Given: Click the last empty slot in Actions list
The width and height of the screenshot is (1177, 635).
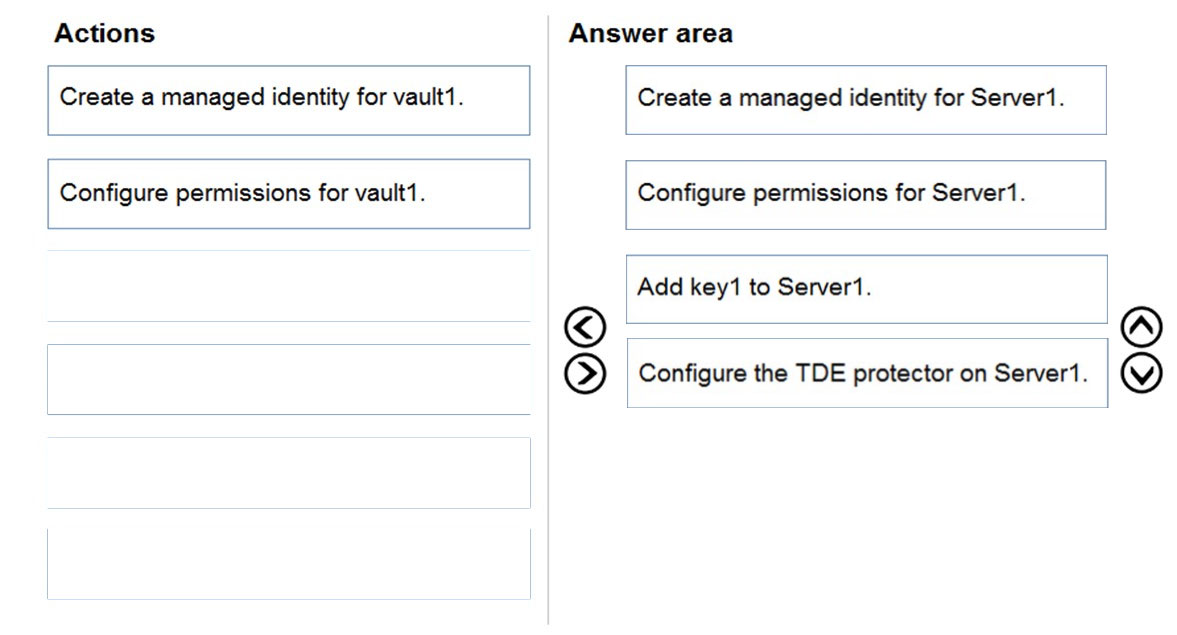Looking at the screenshot, I should coord(289,564).
